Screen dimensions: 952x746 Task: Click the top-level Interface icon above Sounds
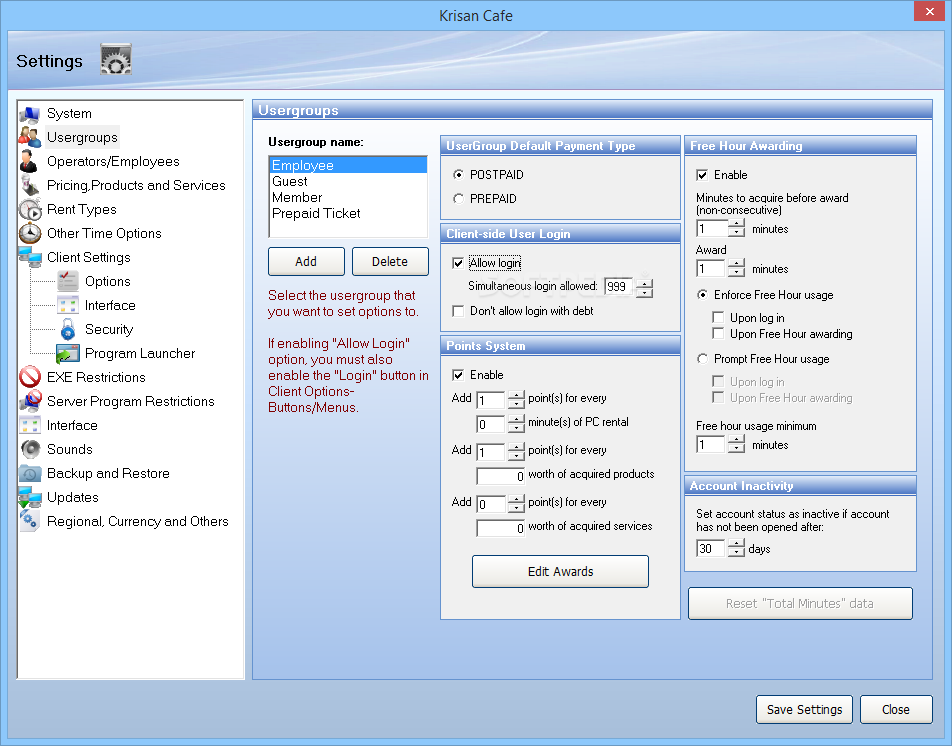click(30, 426)
